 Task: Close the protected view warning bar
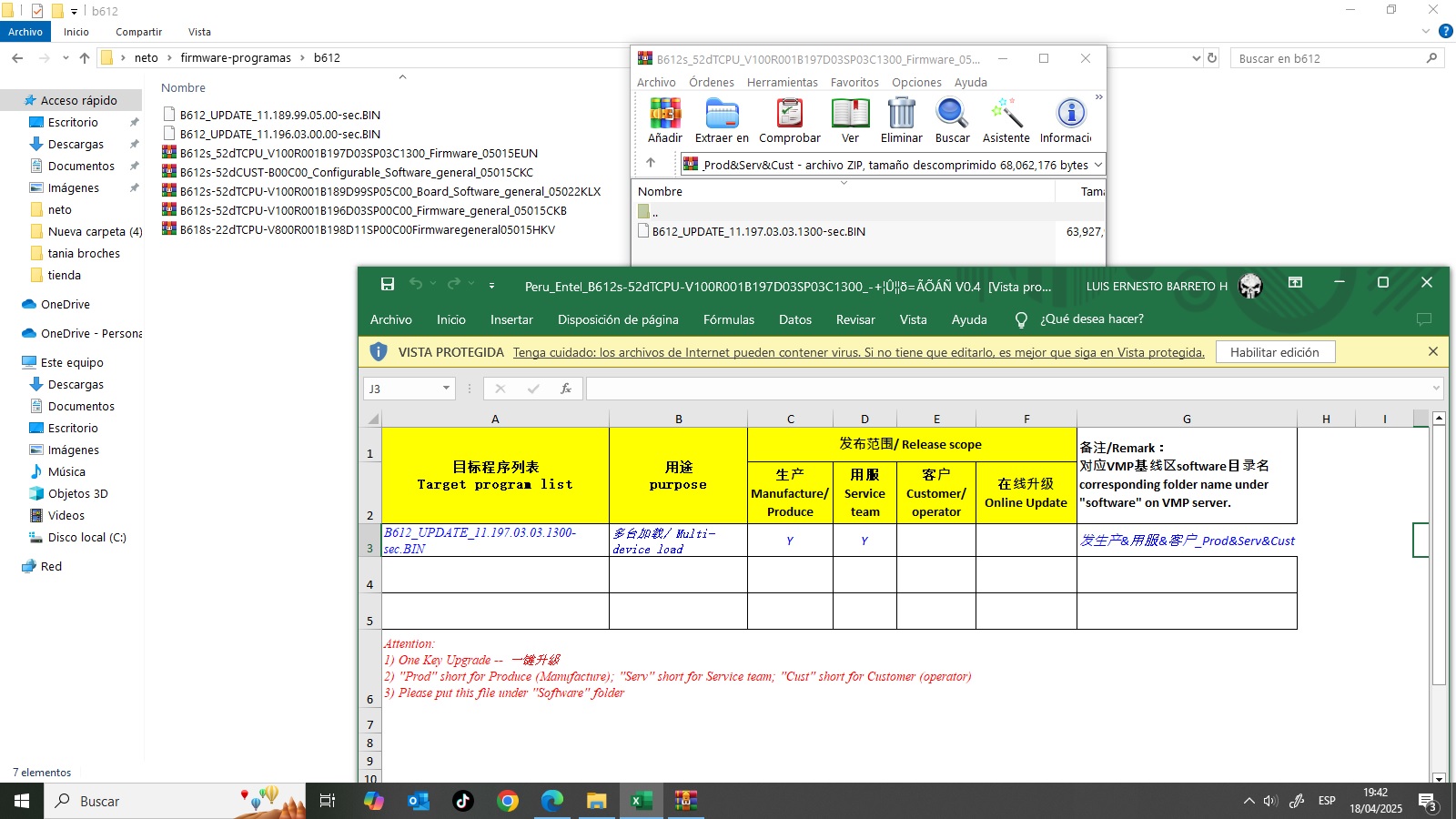tap(1432, 352)
